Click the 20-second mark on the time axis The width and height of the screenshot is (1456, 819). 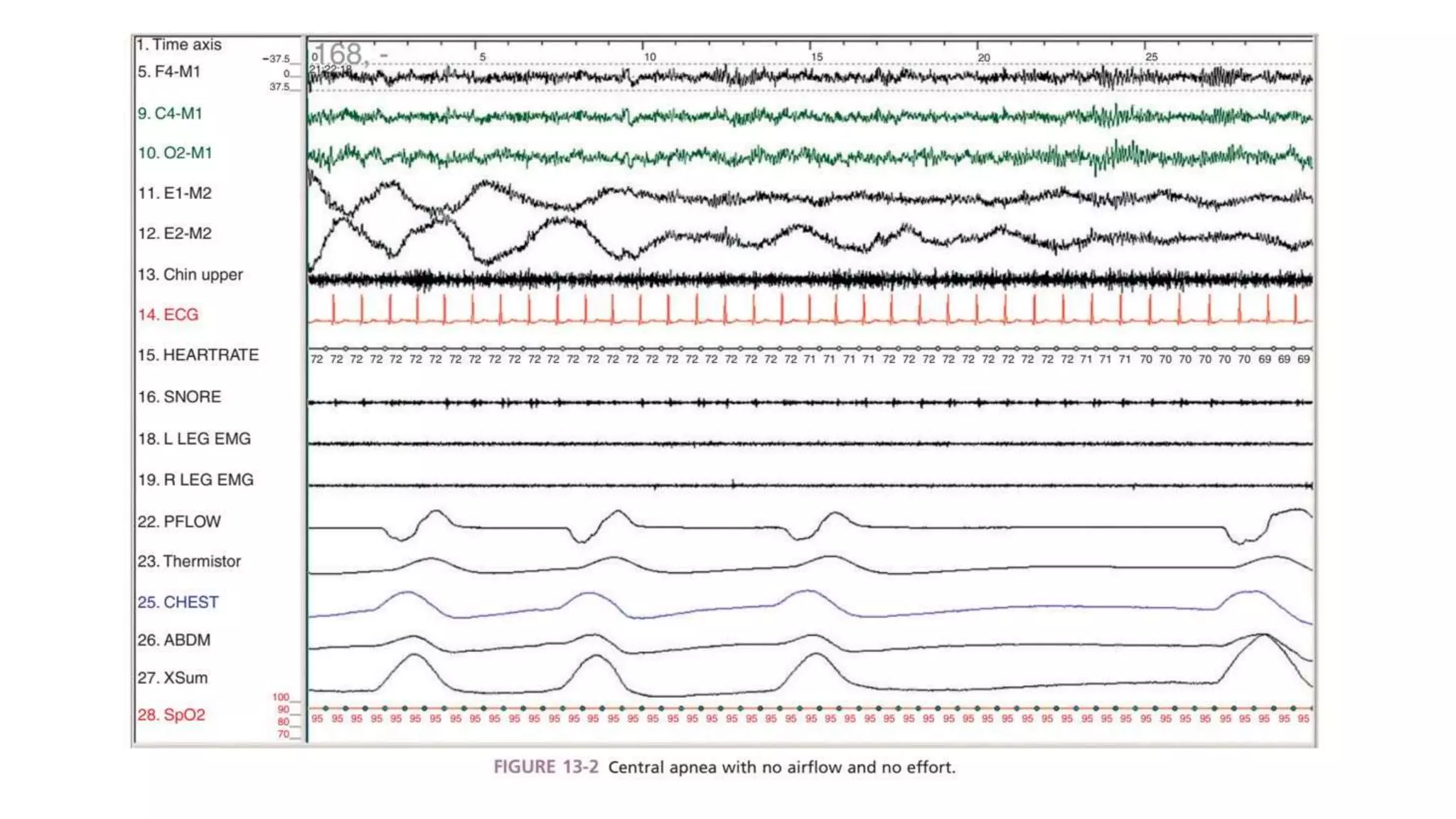[x=984, y=57]
